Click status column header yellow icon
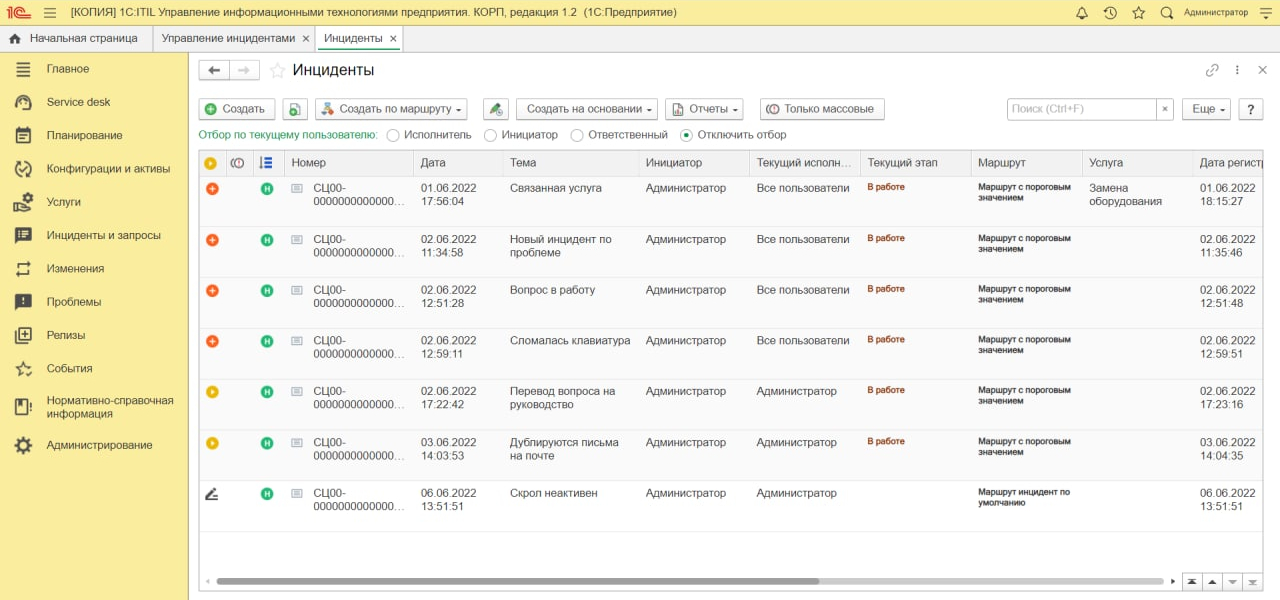 pyautogui.click(x=210, y=163)
